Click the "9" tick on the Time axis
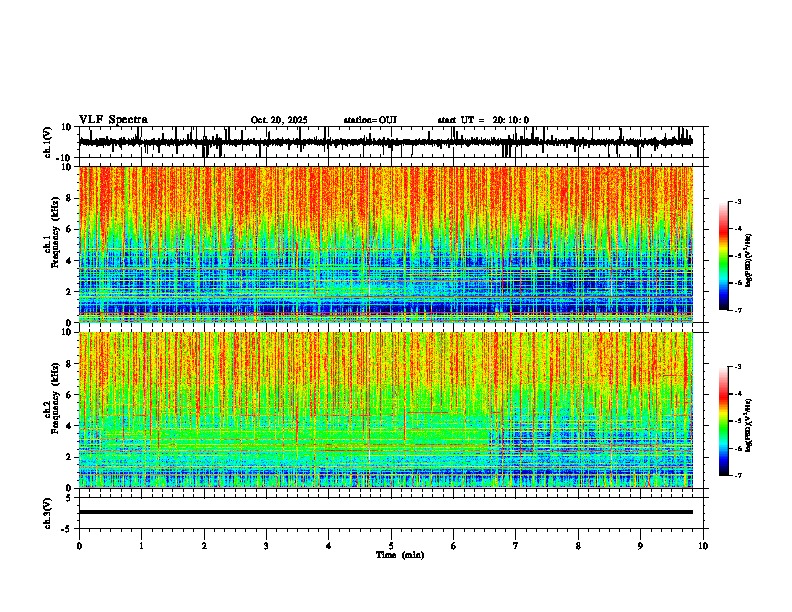The height and width of the screenshot is (612, 792). (640, 546)
